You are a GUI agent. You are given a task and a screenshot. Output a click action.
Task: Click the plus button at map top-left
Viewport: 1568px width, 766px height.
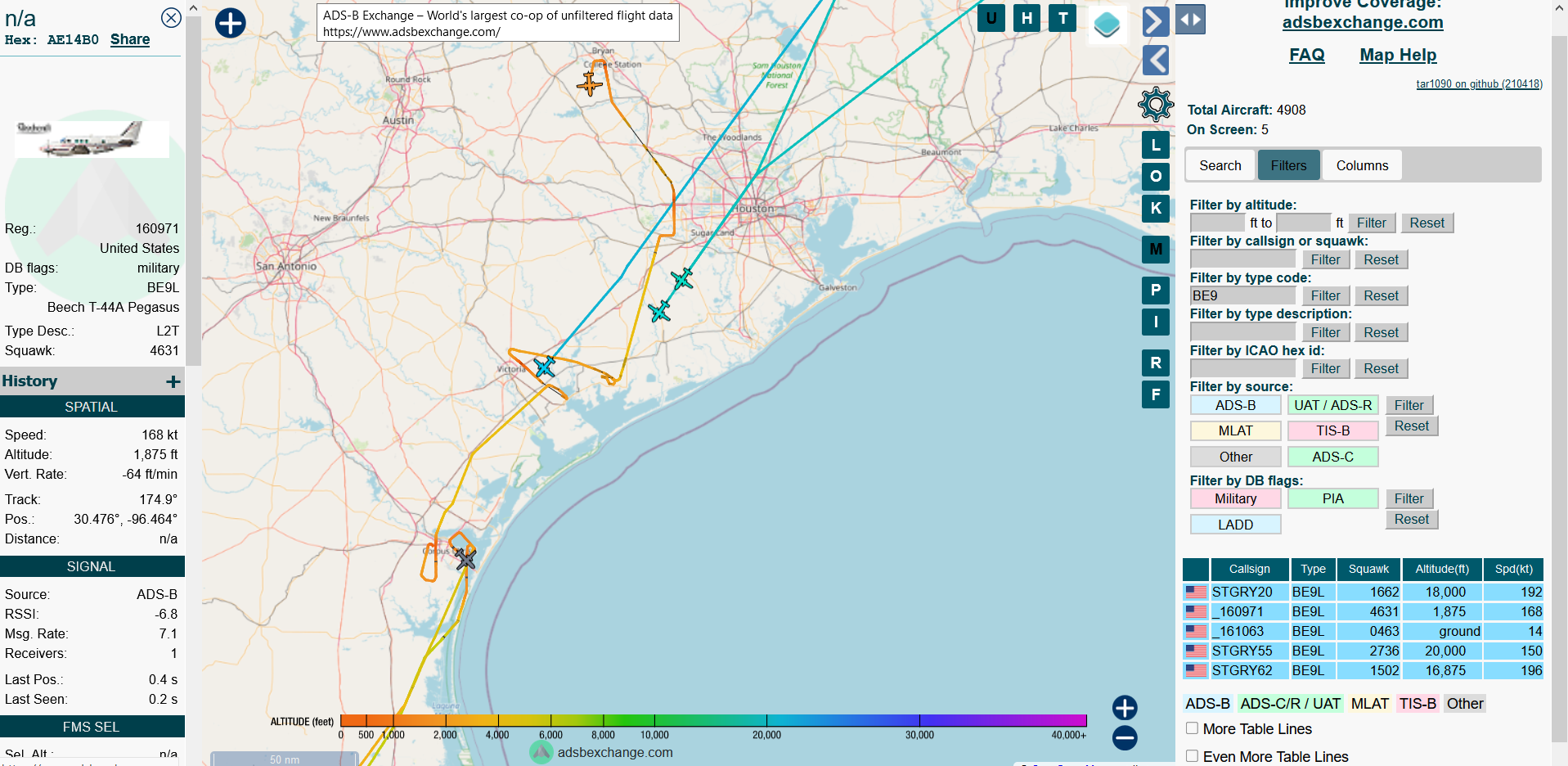click(x=230, y=22)
